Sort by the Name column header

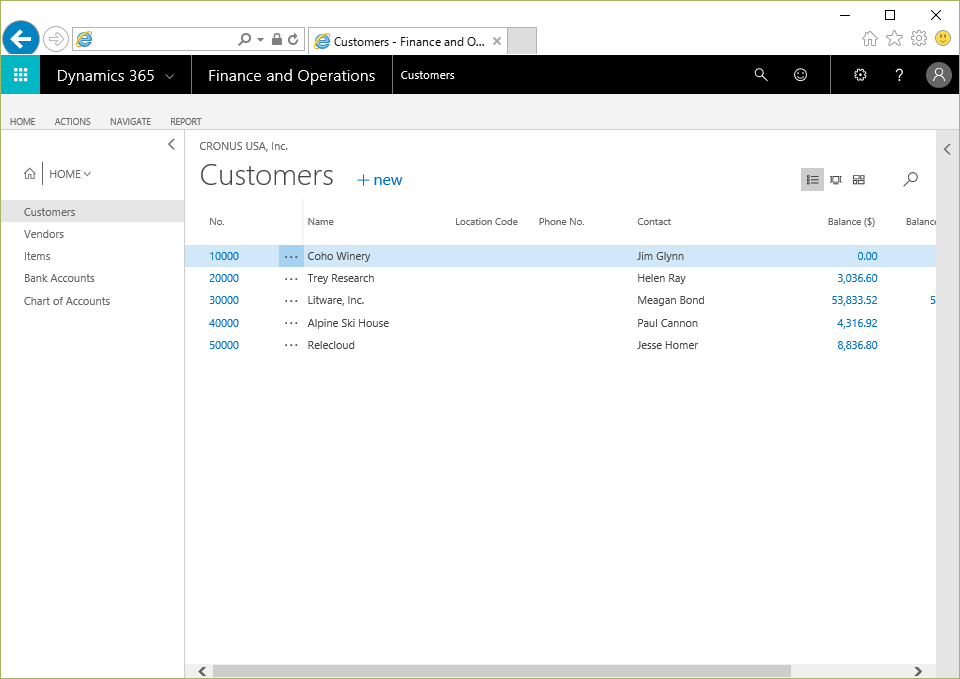tap(321, 222)
